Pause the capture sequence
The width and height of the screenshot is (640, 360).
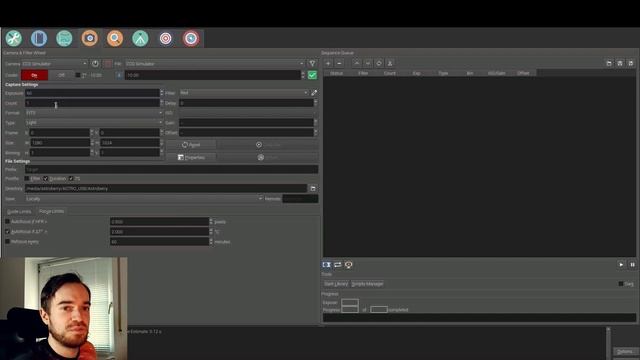[632, 265]
